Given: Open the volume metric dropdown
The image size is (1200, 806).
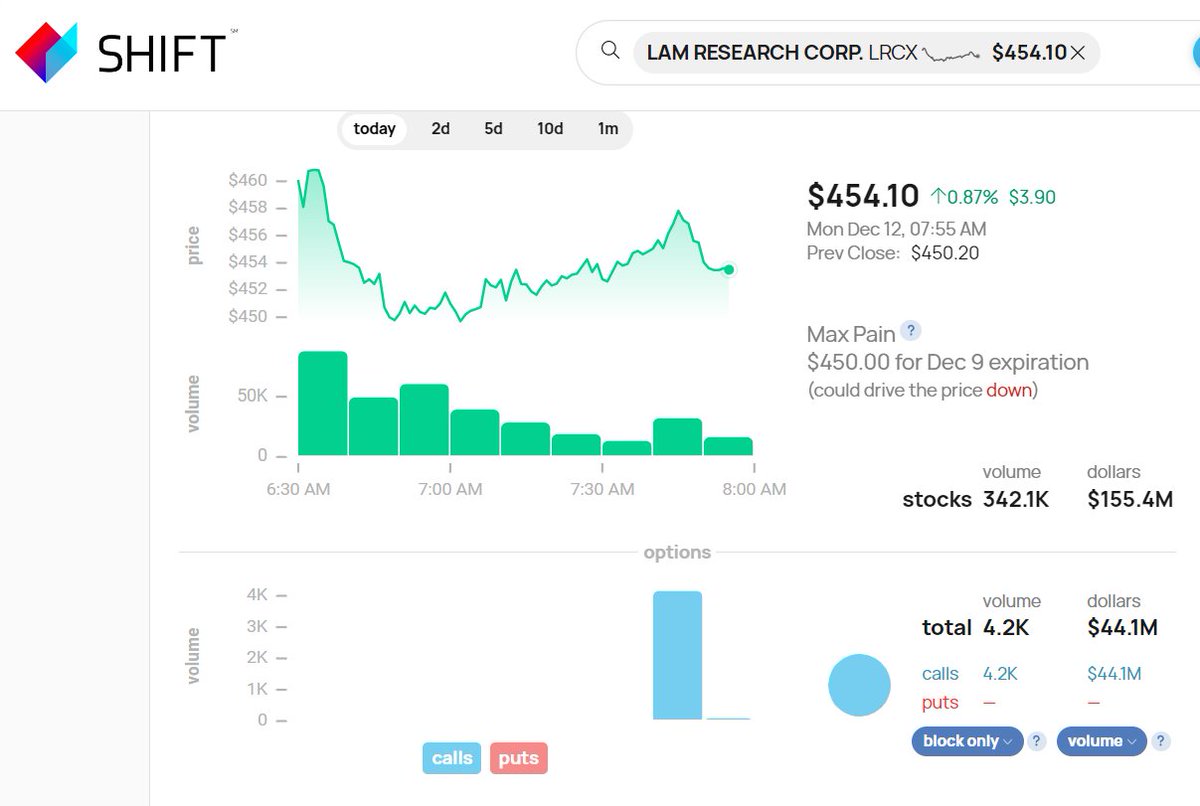Looking at the screenshot, I should 1100,741.
